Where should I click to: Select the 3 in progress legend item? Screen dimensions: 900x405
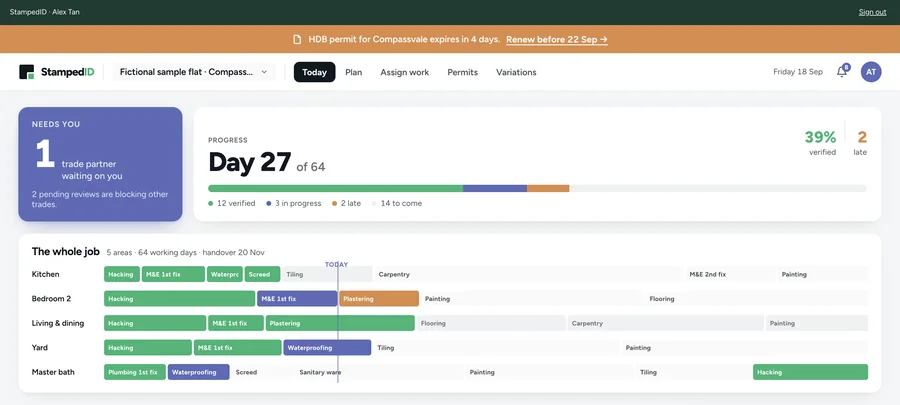(x=294, y=203)
